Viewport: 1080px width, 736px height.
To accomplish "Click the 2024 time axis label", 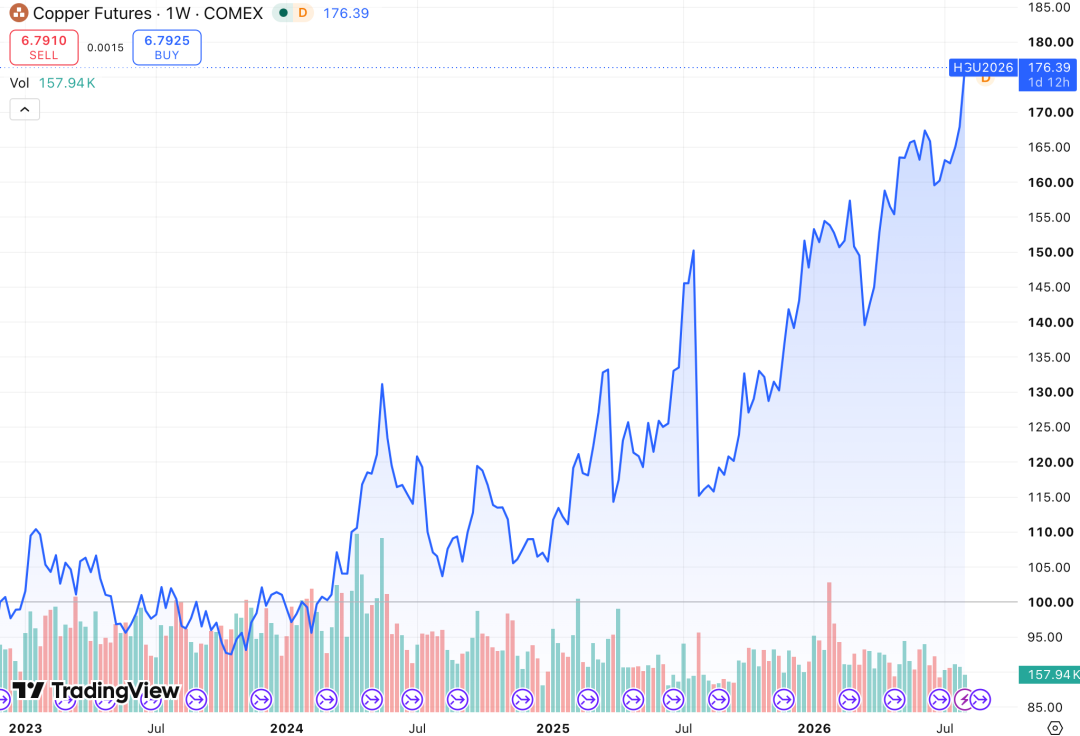I will [287, 728].
